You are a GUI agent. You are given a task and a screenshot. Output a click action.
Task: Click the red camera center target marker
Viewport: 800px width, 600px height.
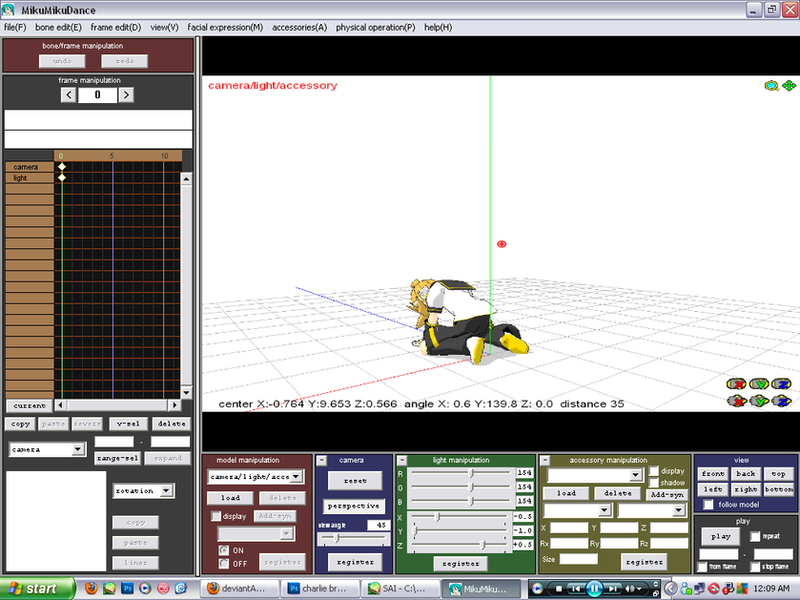[x=502, y=244]
